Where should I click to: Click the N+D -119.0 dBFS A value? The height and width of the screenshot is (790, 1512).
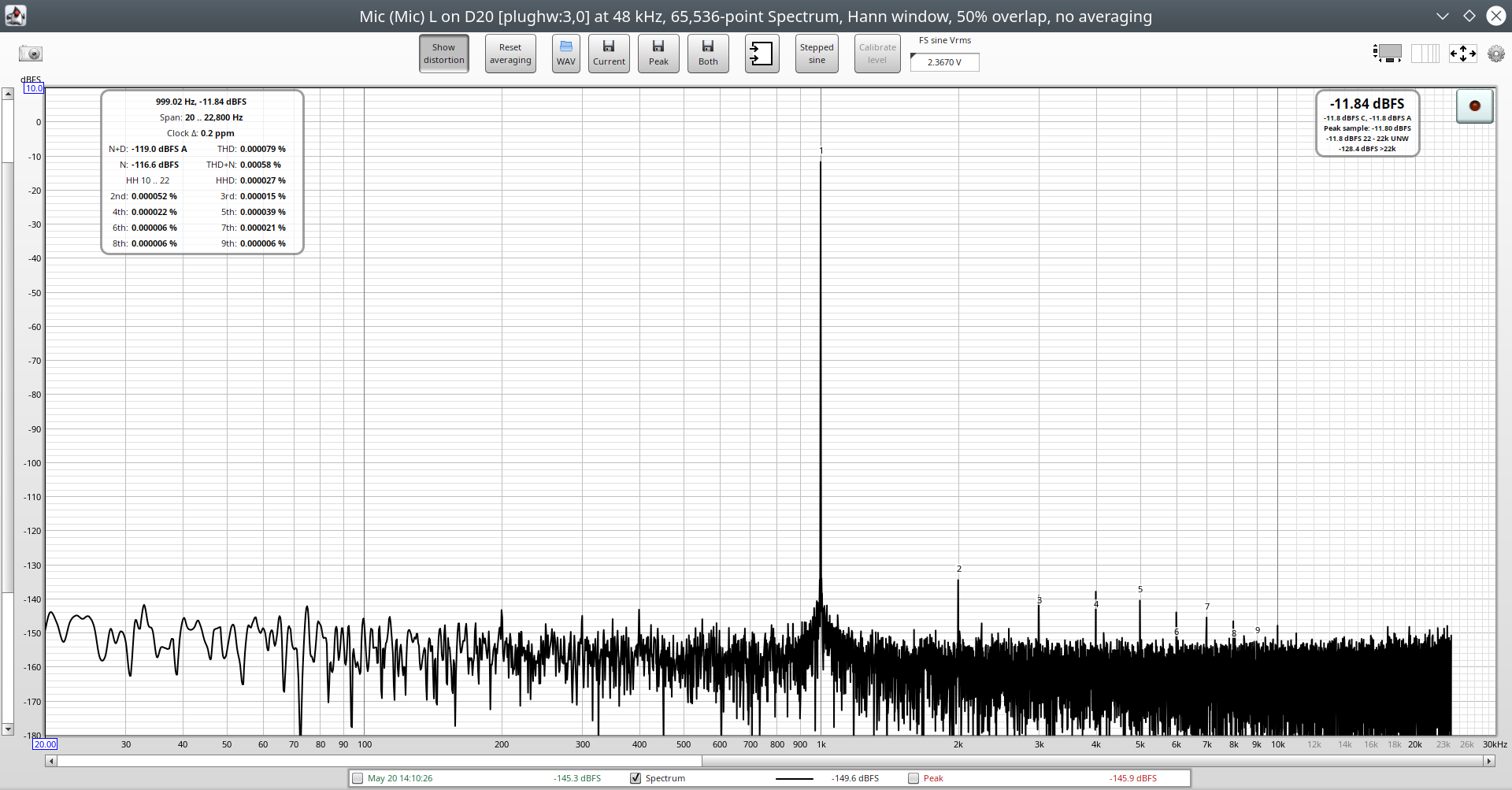(x=159, y=149)
